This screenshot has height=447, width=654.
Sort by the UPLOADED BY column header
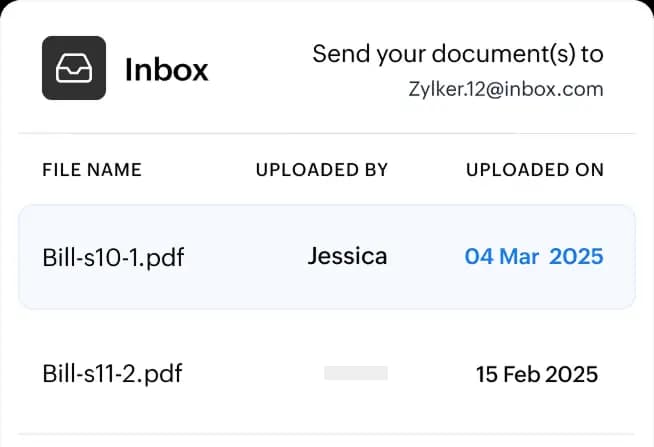[322, 170]
